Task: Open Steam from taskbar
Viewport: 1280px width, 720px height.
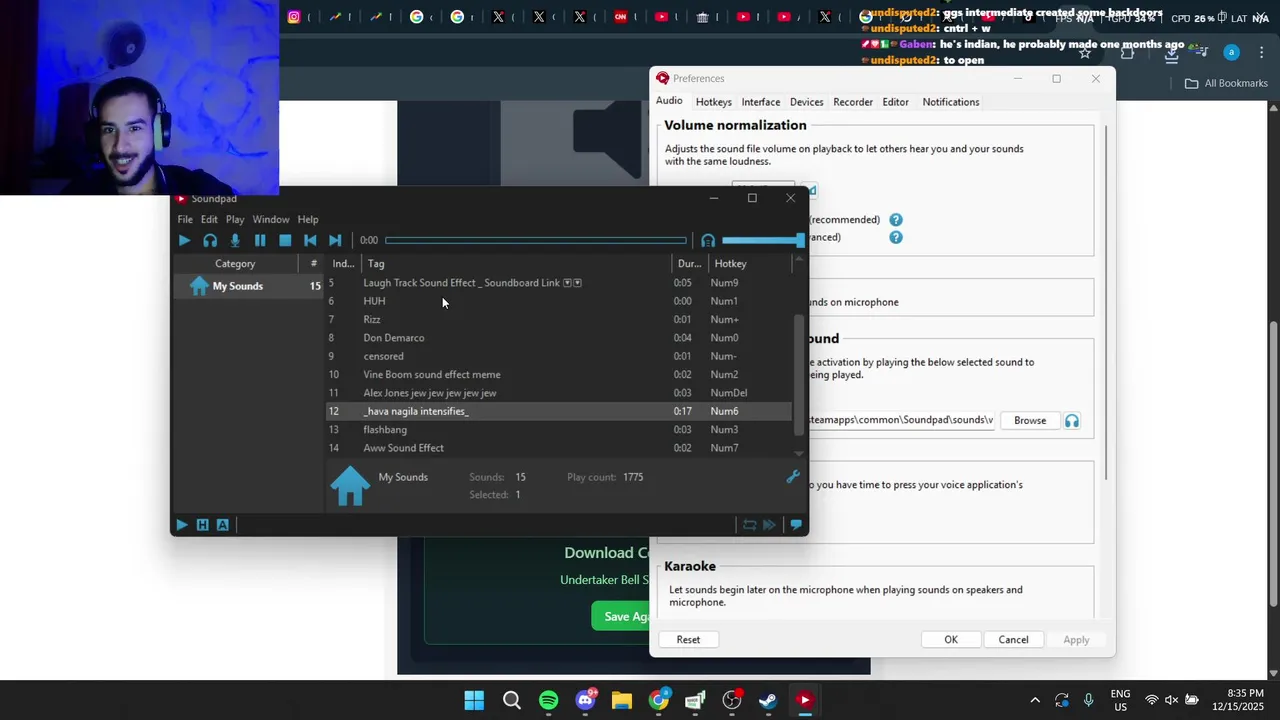Action: pos(768,700)
